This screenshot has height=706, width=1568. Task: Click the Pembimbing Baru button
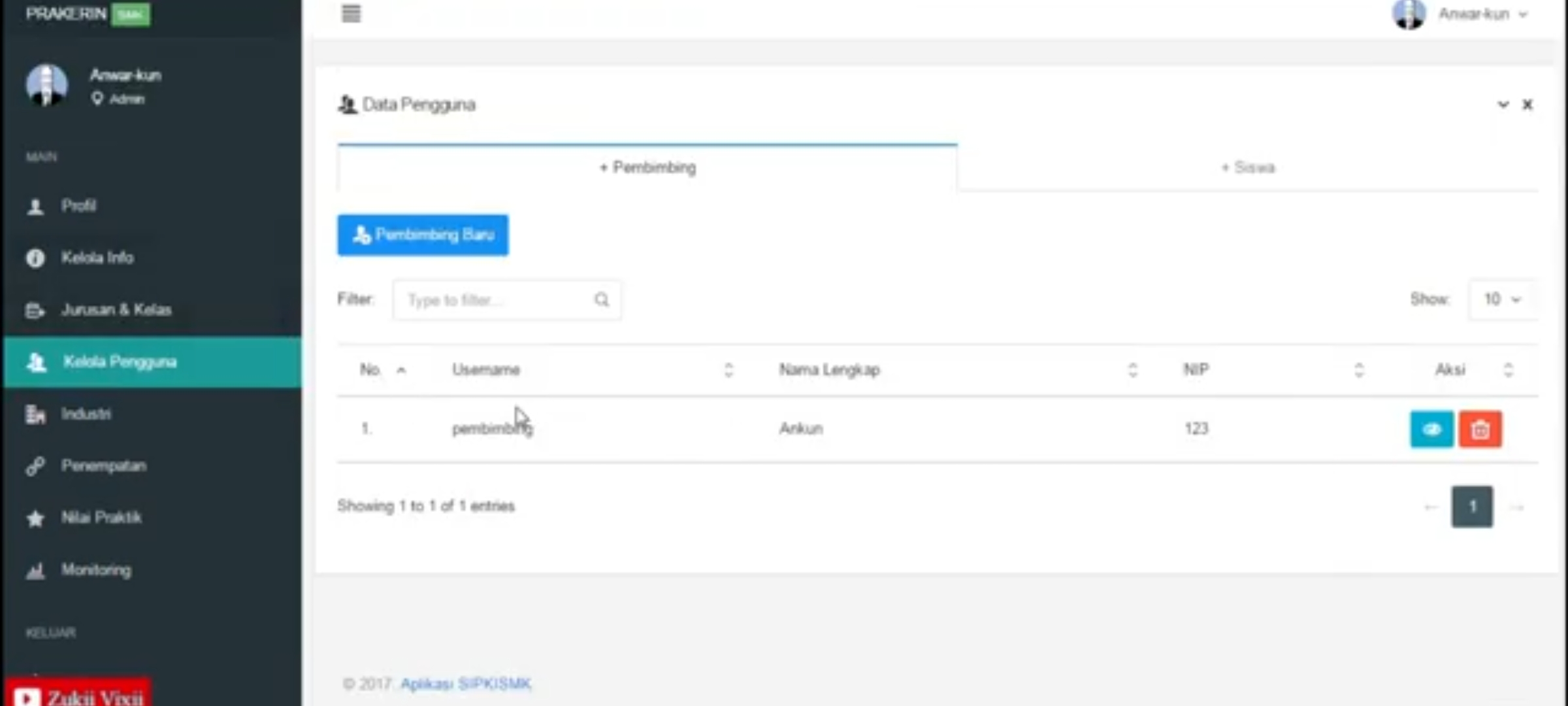tap(423, 235)
